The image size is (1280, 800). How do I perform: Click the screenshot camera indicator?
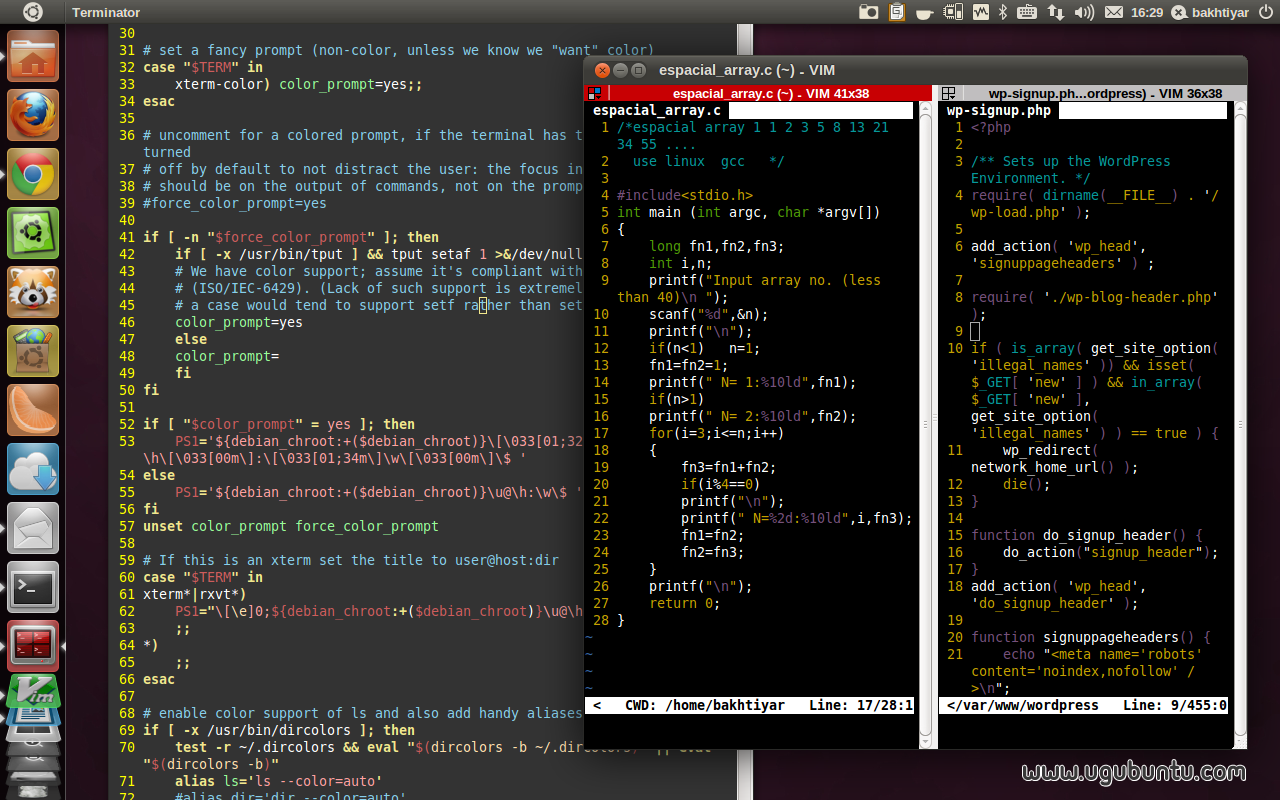point(869,12)
